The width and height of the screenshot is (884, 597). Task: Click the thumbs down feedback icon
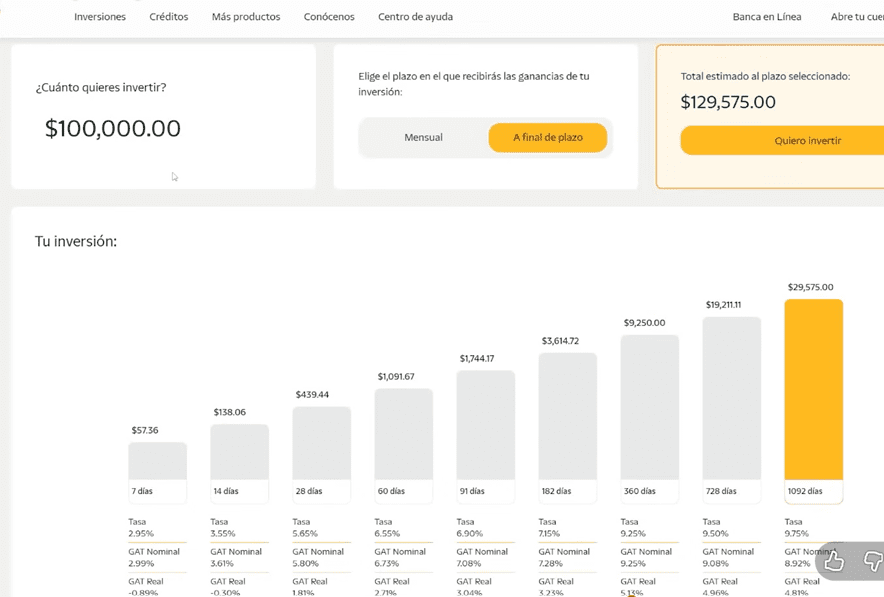click(x=872, y=562)
